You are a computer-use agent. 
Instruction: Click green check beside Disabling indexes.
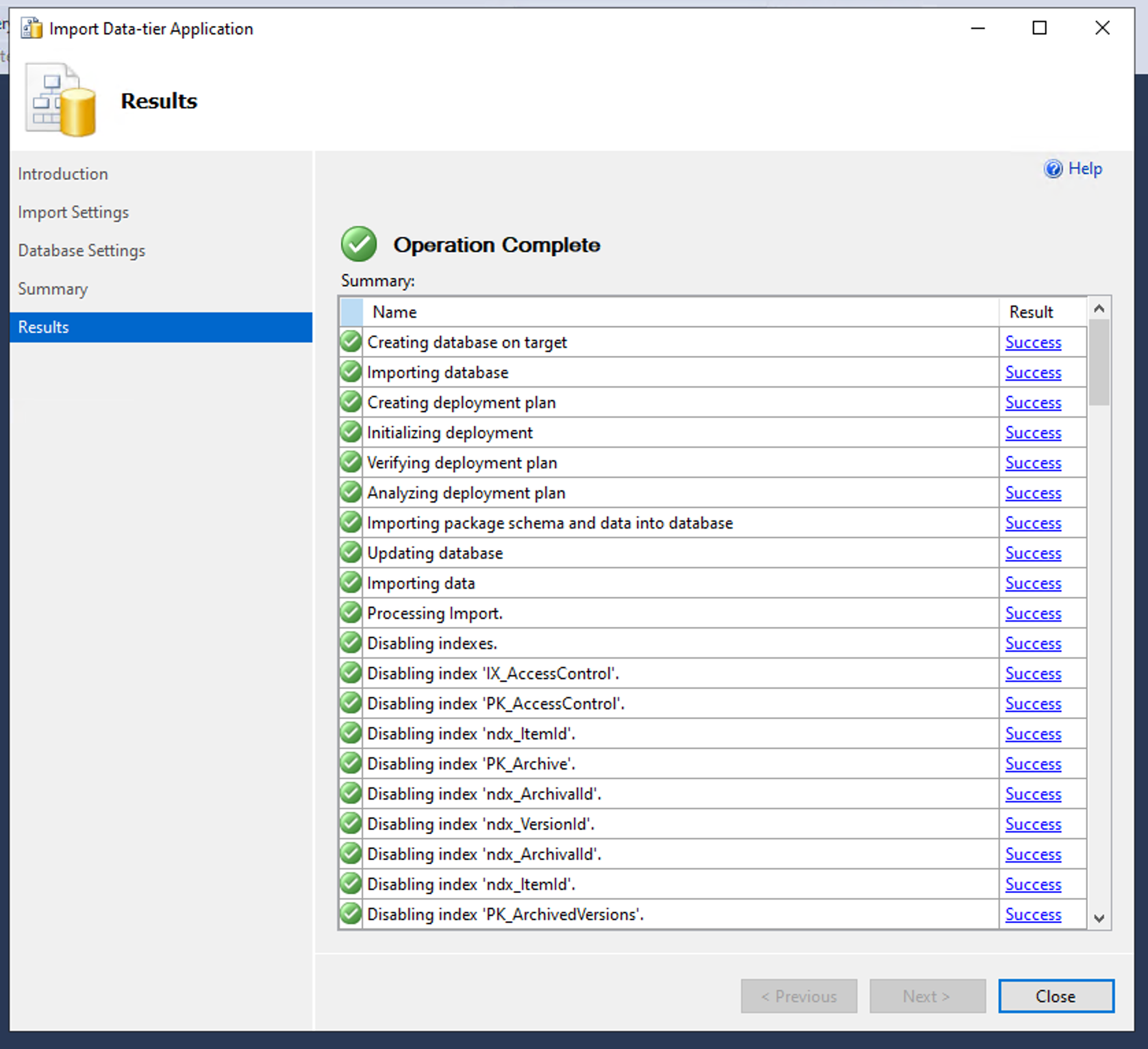click(x=351, y=643)
